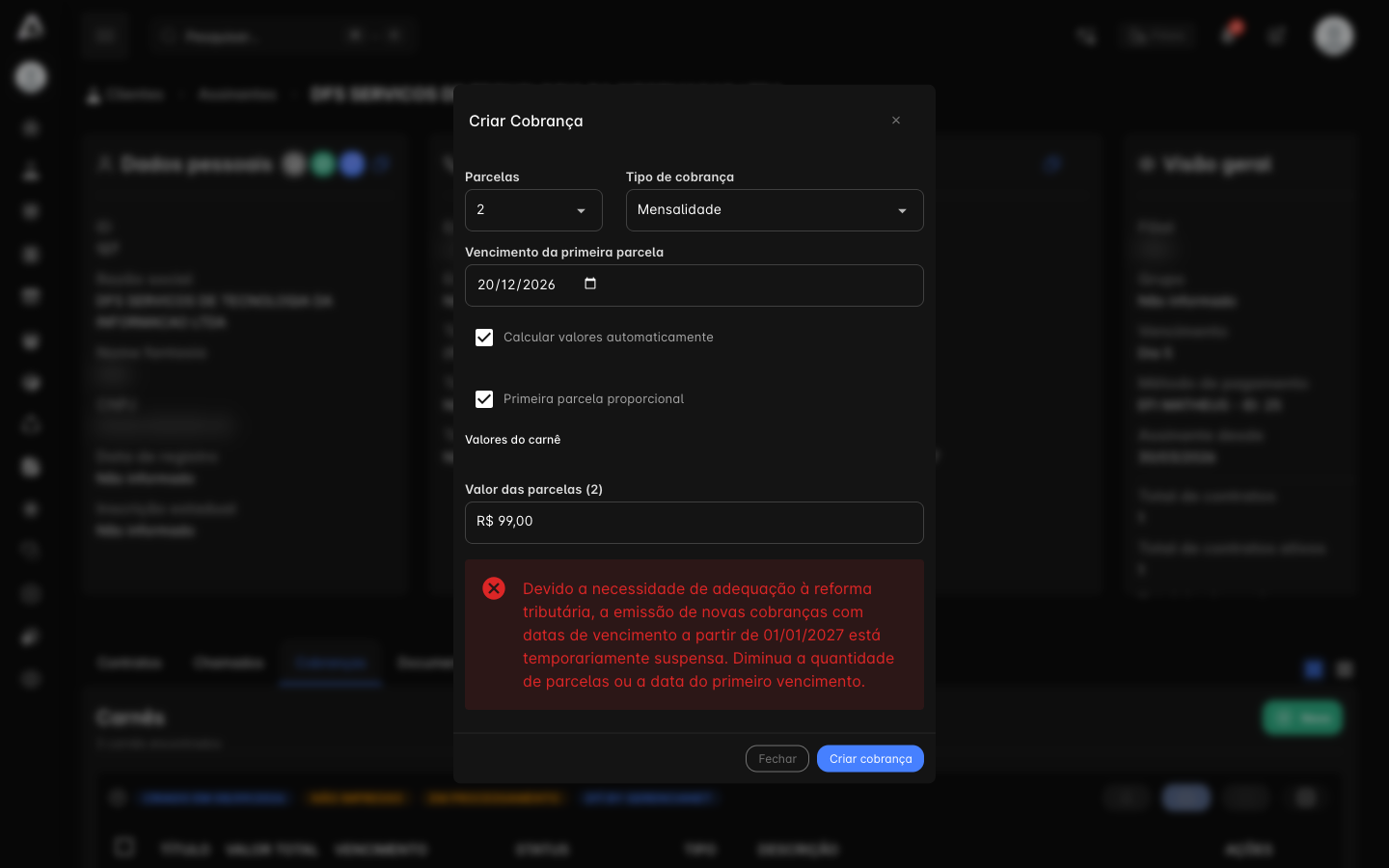Open the Parcelas dropdown showing 2
The image size is (1389, 868).
click(x=533, y=210)
